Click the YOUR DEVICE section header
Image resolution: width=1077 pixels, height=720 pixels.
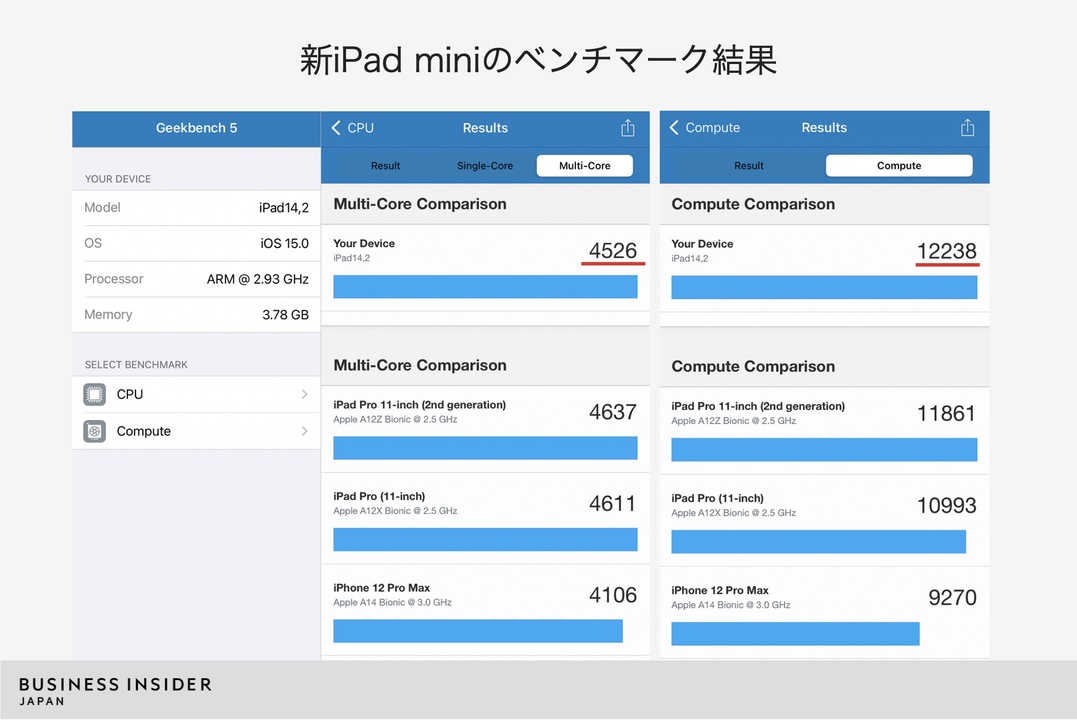[117, 179]
